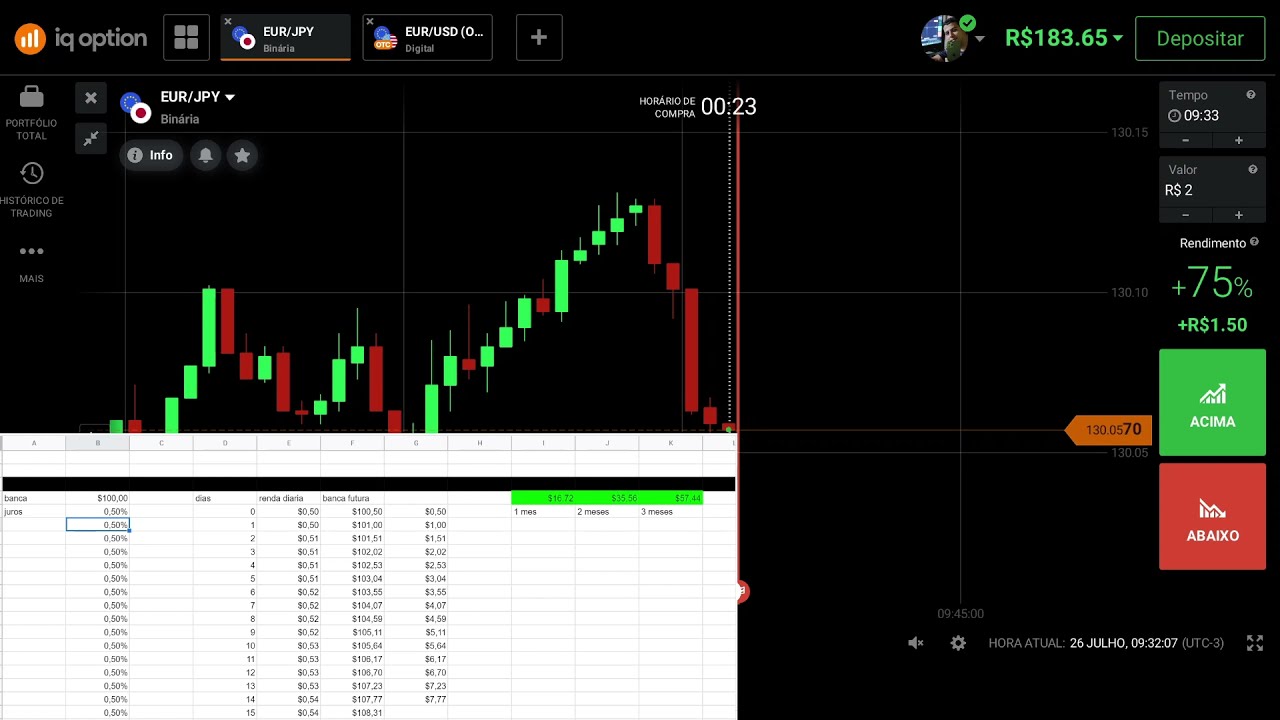This screenshot has width=1280, height=720.
Task: Add EUR/JPY to favorites star
Action: [x=242, y=155]
